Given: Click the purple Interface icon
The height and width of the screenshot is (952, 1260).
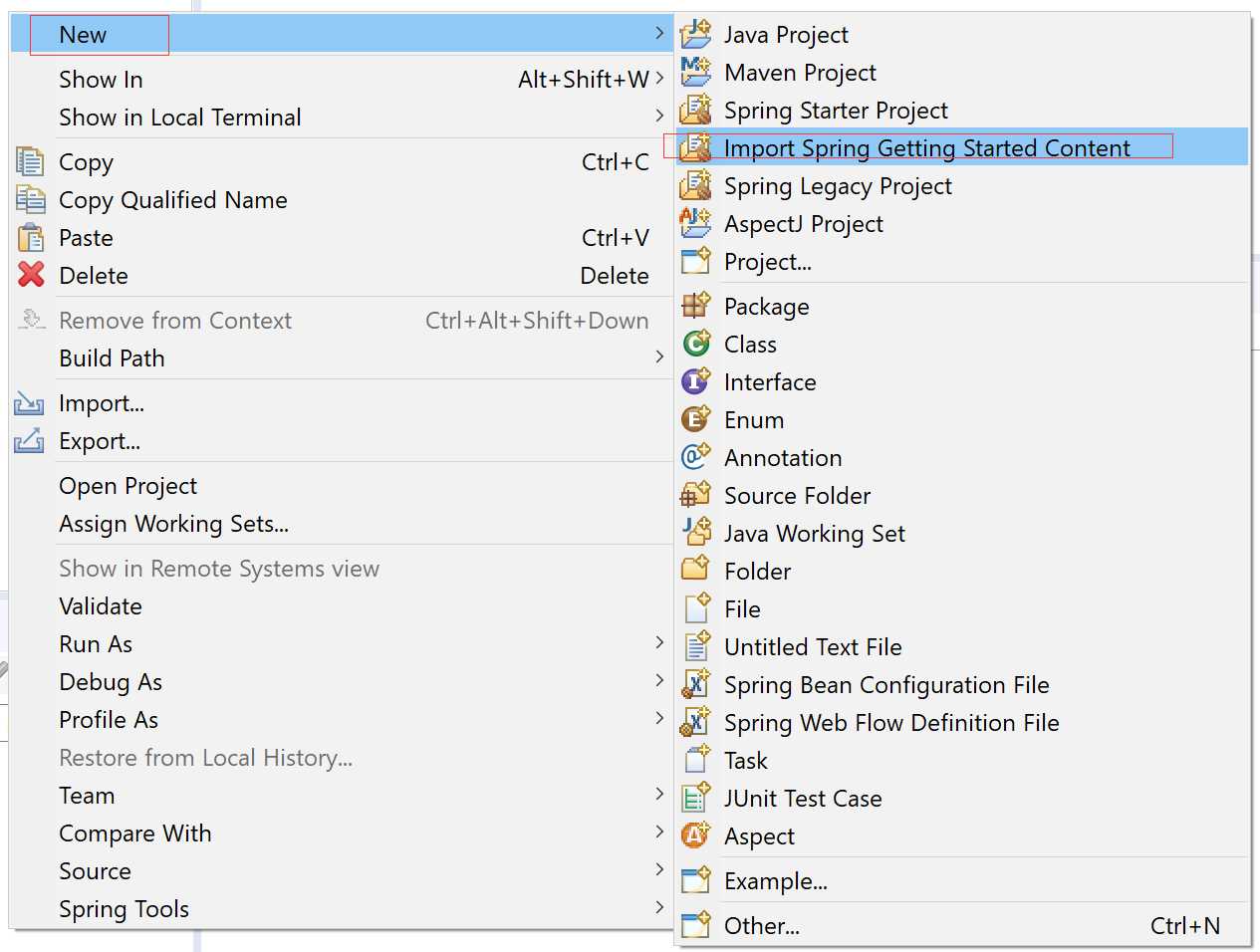Looking at the screenshot, I should pyautogui.click(x=695, y=381).
